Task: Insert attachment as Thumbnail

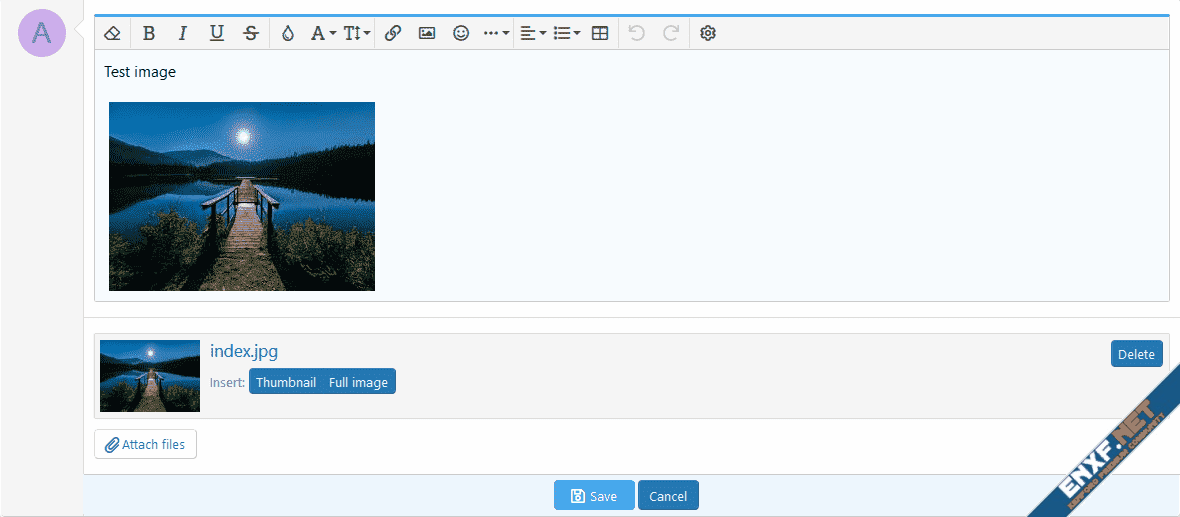Action: pos(286,382)
